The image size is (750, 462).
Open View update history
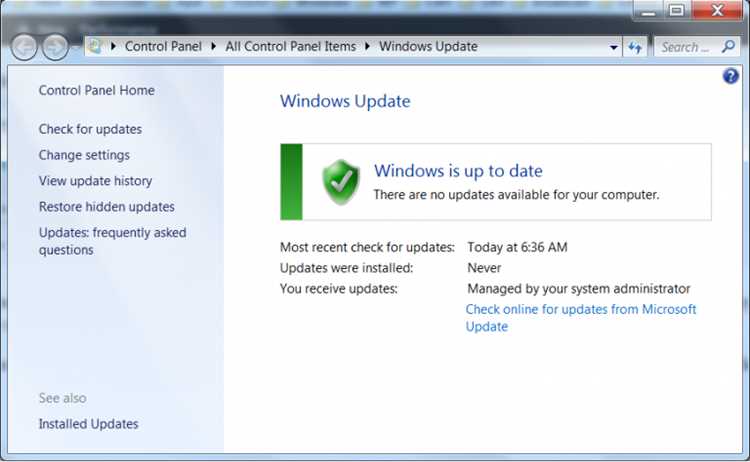pyautogui.click(x=95, y=181)
